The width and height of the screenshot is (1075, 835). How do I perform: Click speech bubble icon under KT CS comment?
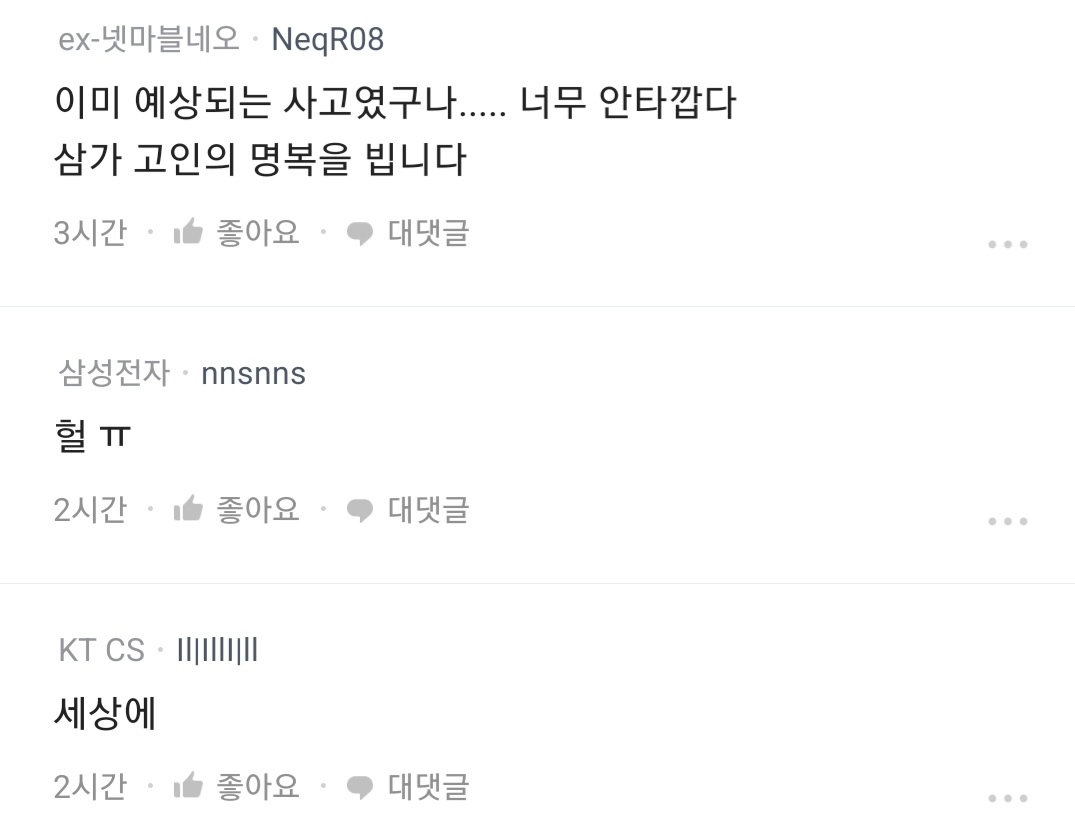(359, 787)
